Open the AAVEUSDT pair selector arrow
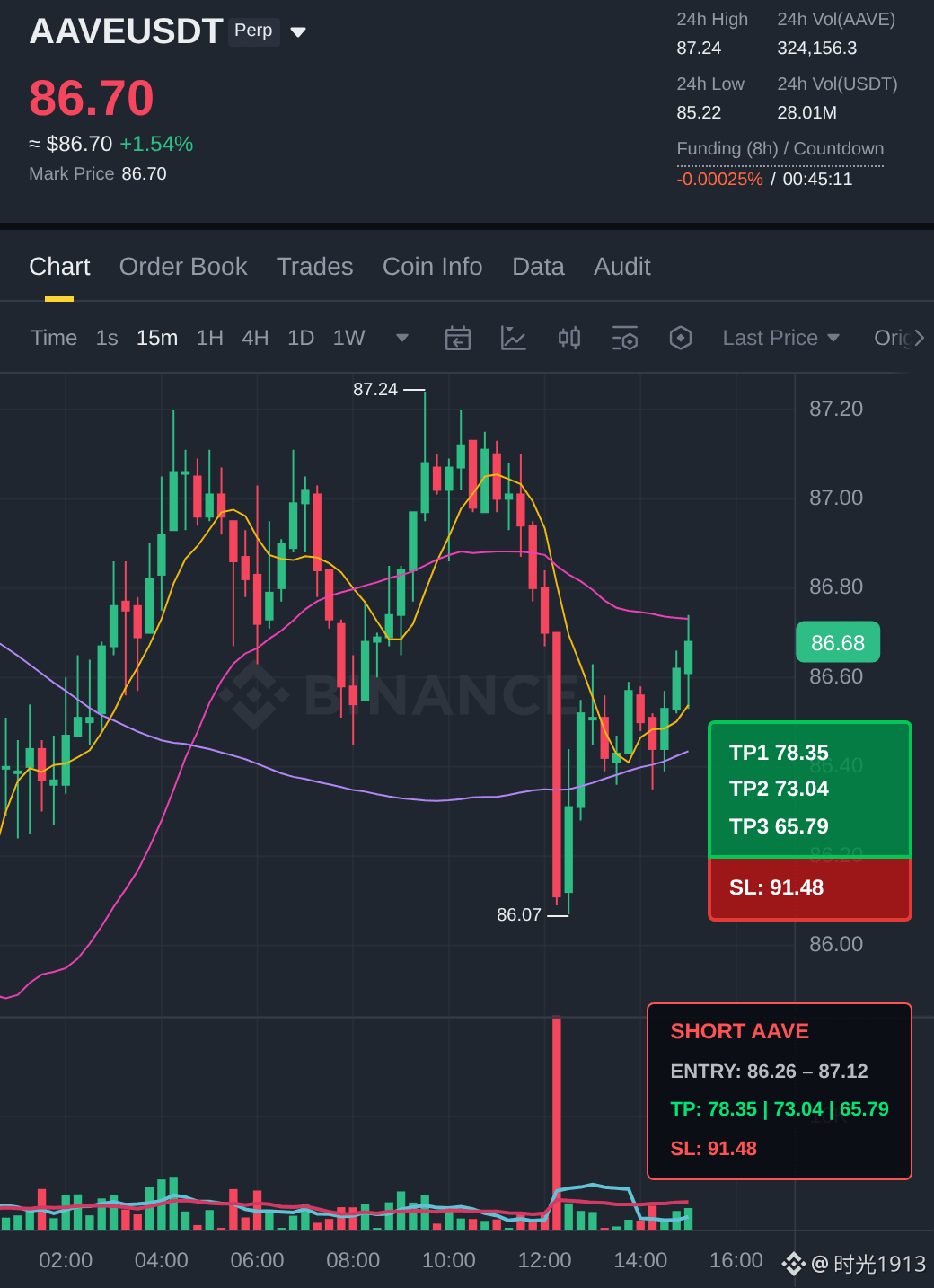The width and height of the screenshot is (934, 1288). [x=299, y=32]
